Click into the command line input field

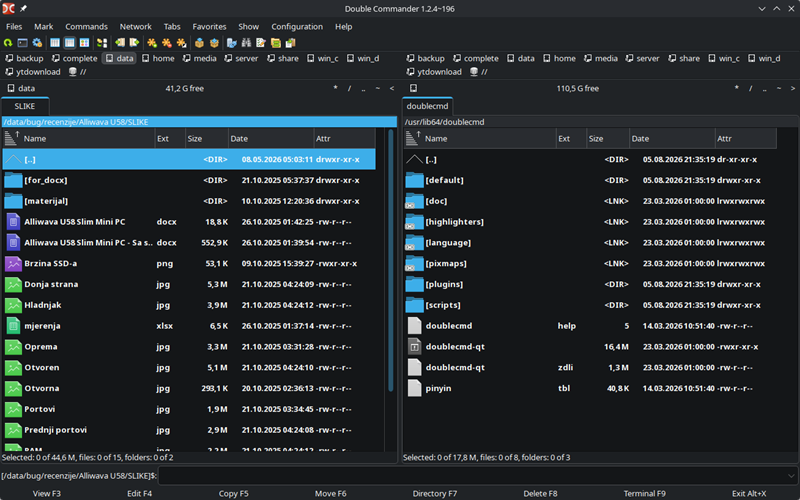477,476
